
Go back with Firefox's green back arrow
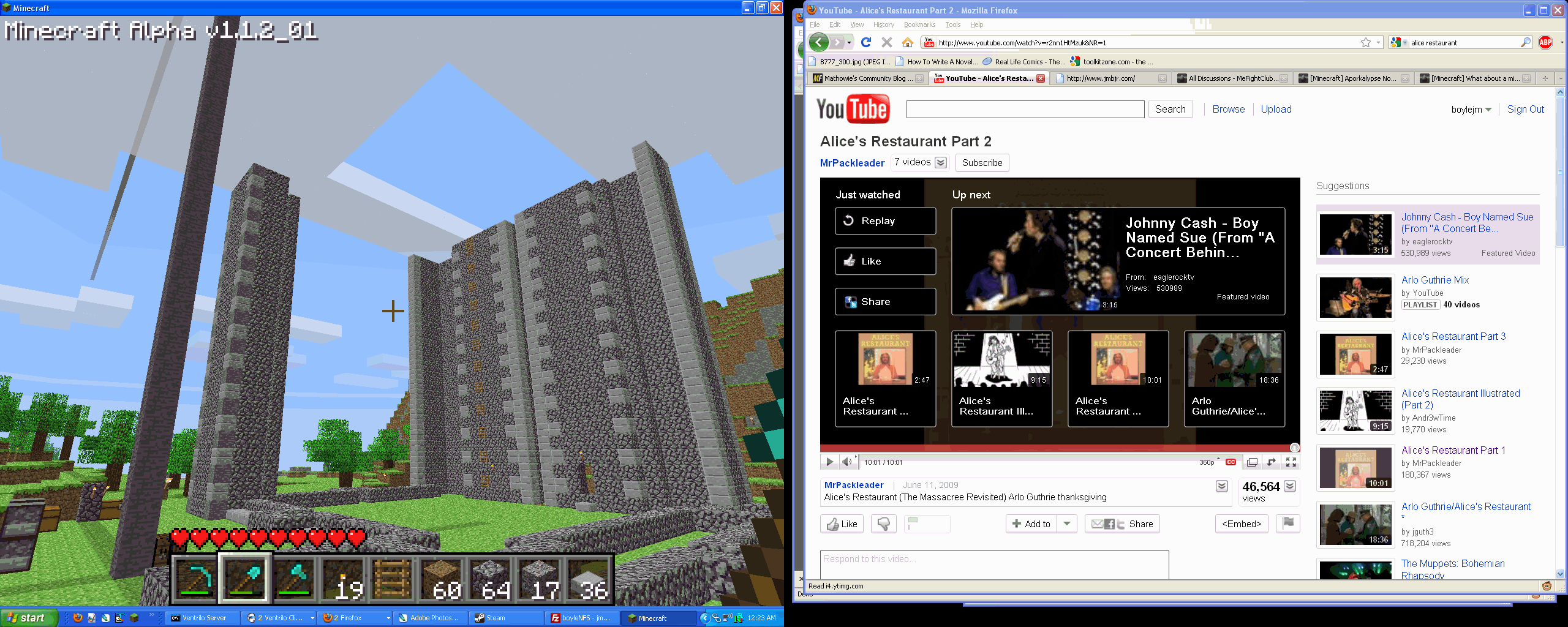[818, 42]
